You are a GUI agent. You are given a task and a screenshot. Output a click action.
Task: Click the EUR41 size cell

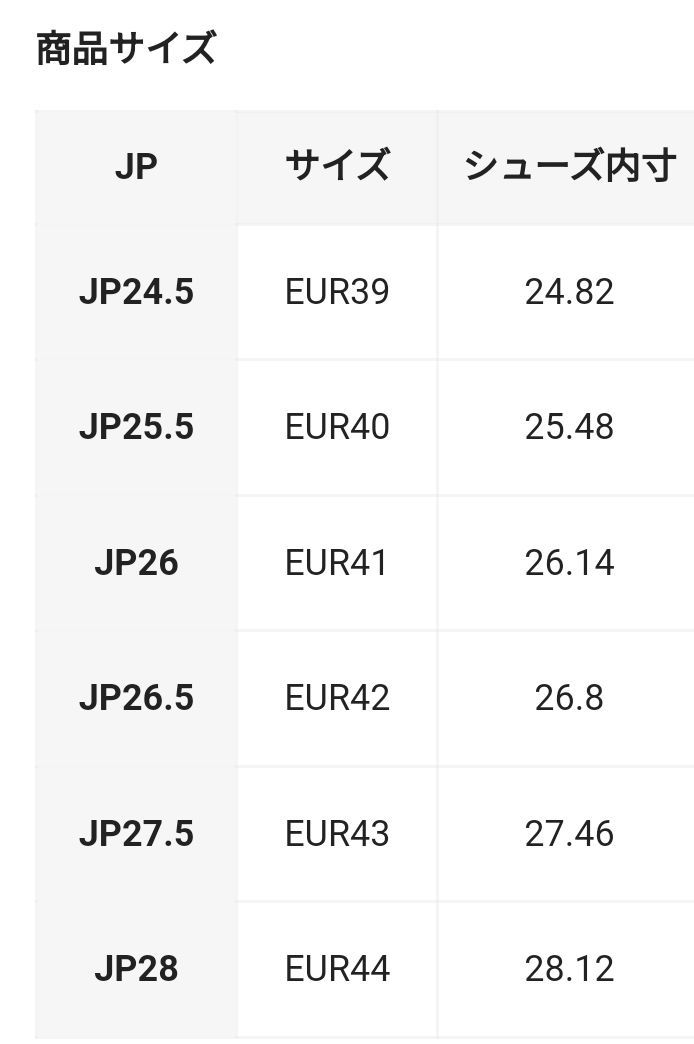click(x=337, y=563)
